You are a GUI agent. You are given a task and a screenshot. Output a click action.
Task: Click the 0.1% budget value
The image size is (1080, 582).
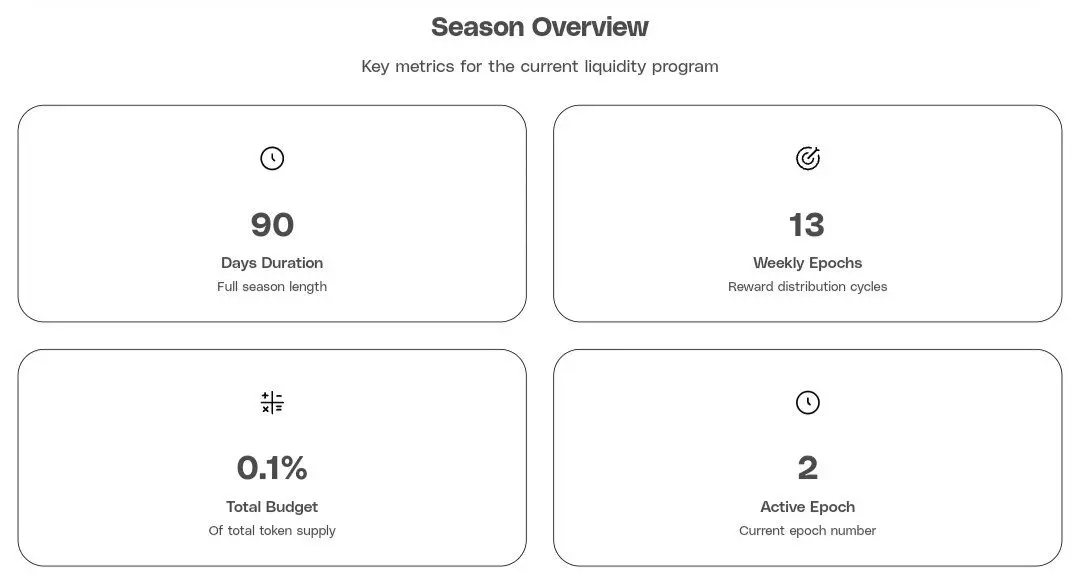272,468
